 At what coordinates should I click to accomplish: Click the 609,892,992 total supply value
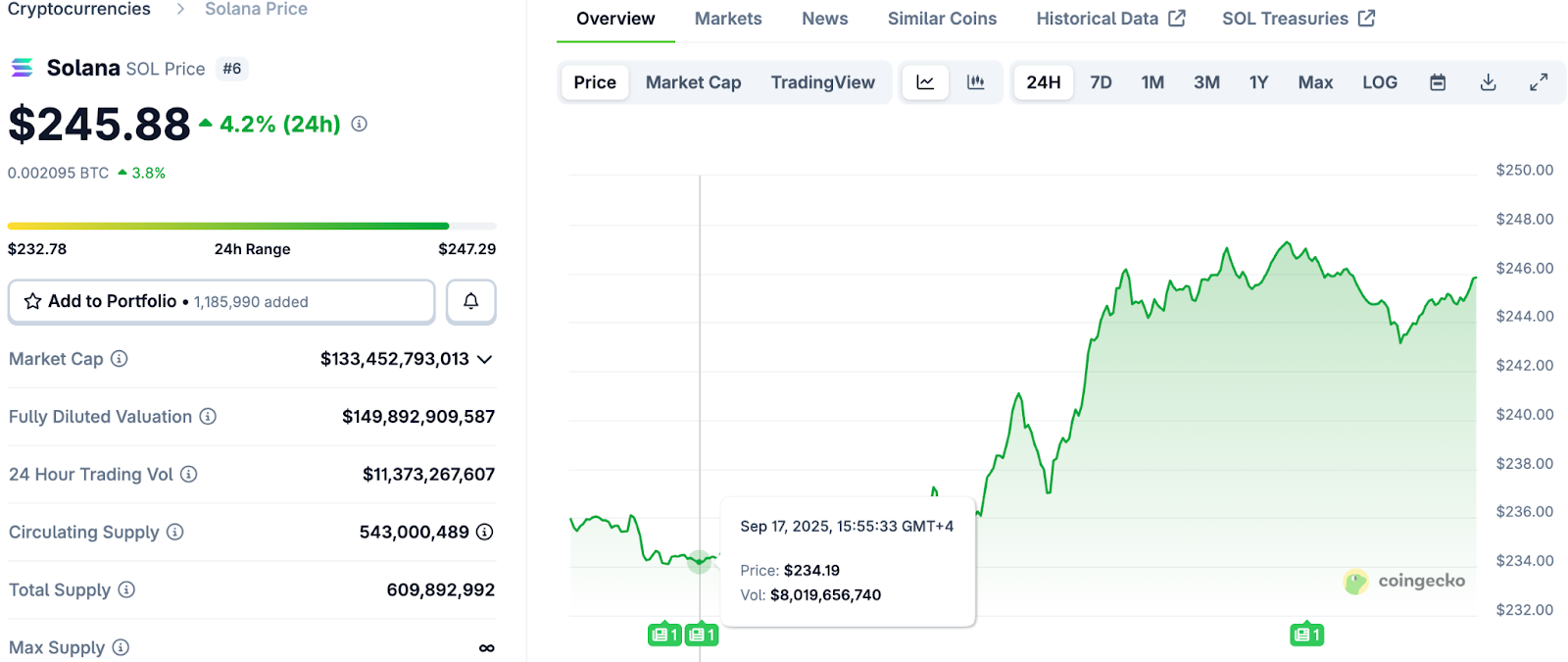point(440,590)
